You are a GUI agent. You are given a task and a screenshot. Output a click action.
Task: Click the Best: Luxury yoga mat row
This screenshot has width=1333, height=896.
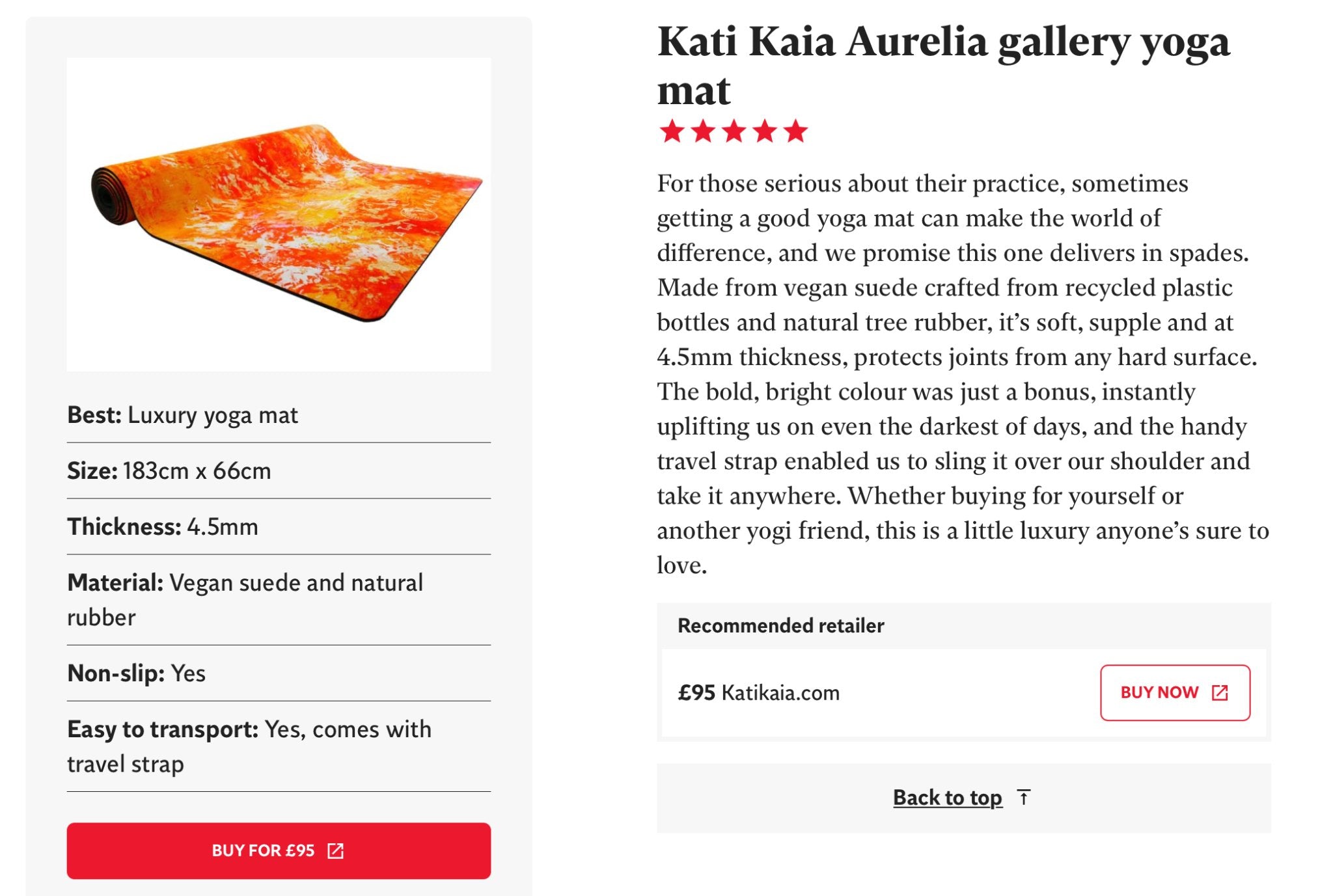(279, 414)
